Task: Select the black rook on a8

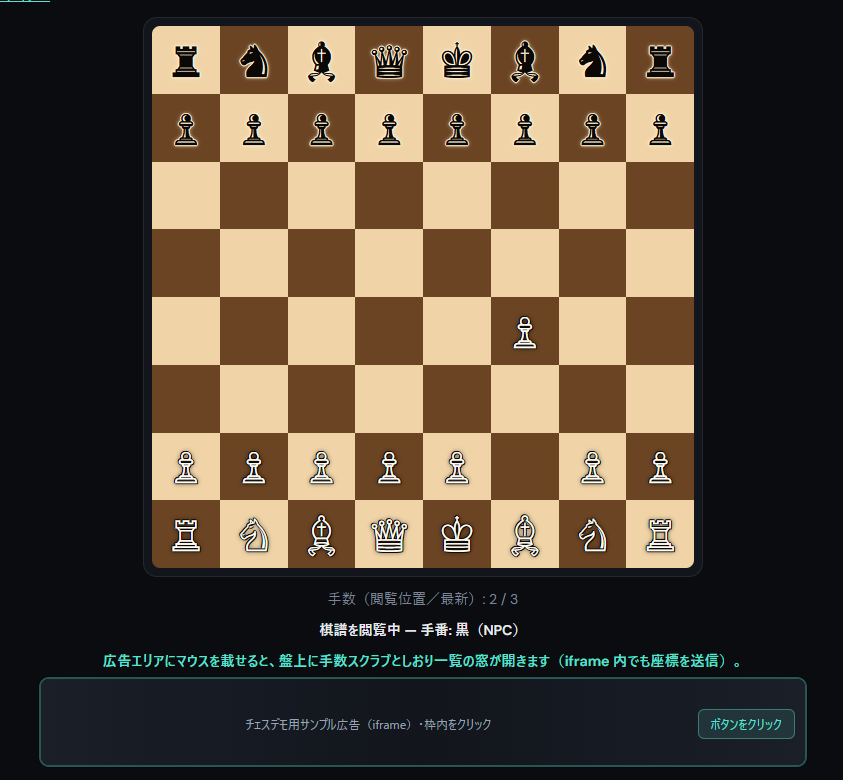Action: point(186,61)
